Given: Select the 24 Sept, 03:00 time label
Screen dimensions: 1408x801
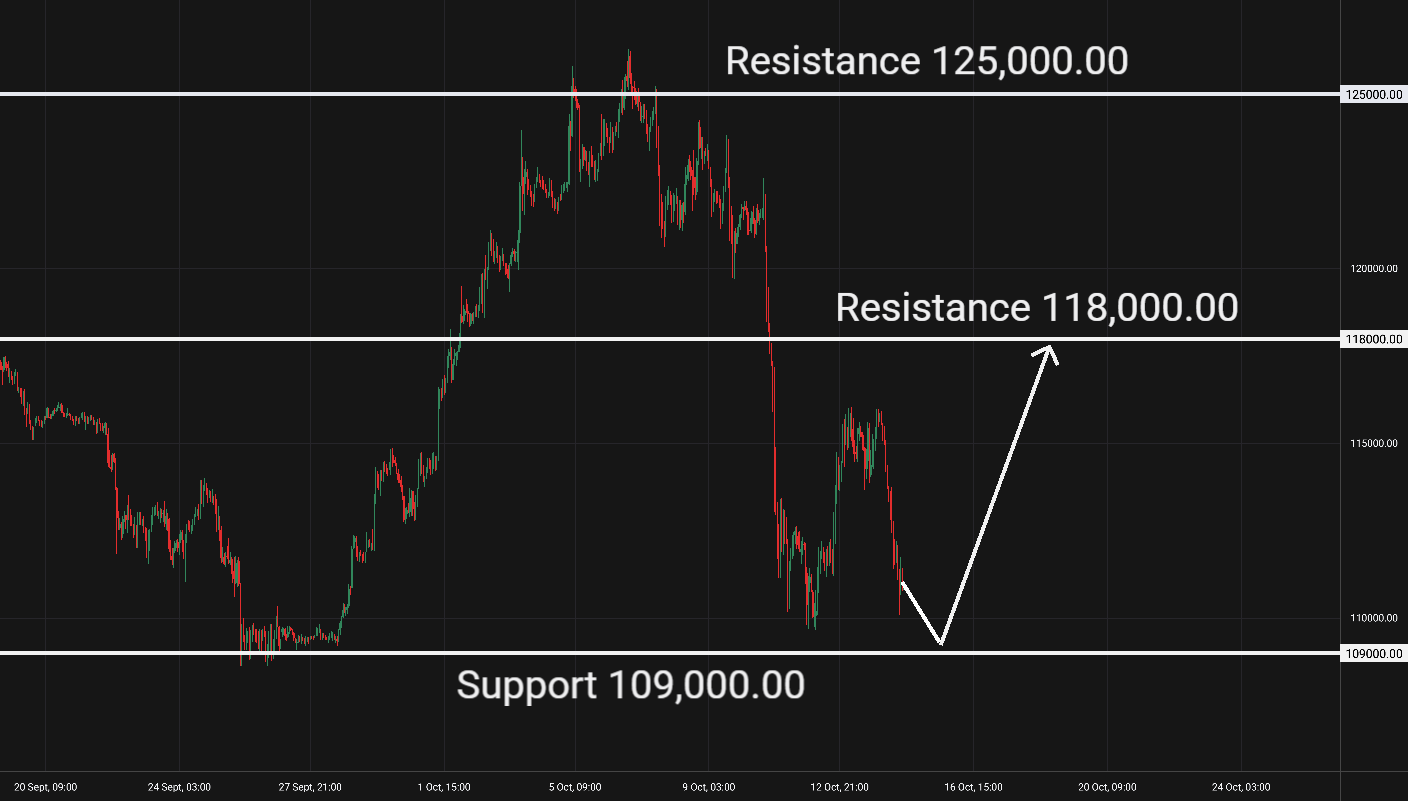Looking at the screenshot, I should click(x=179, y=787).
